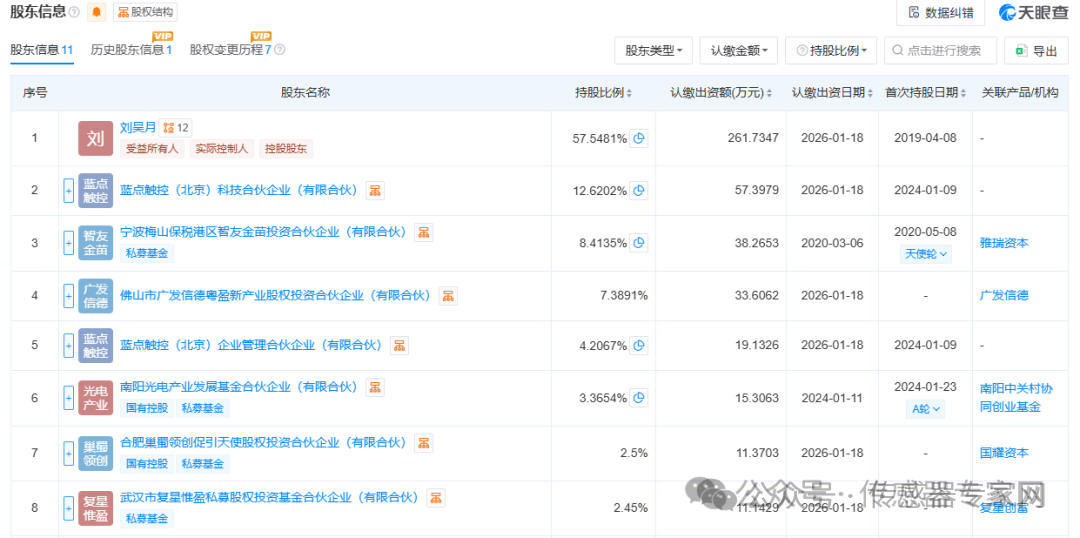Click pie chart icon next to 57.5481%
The image size is (1080, 538).
coord(639,138)
